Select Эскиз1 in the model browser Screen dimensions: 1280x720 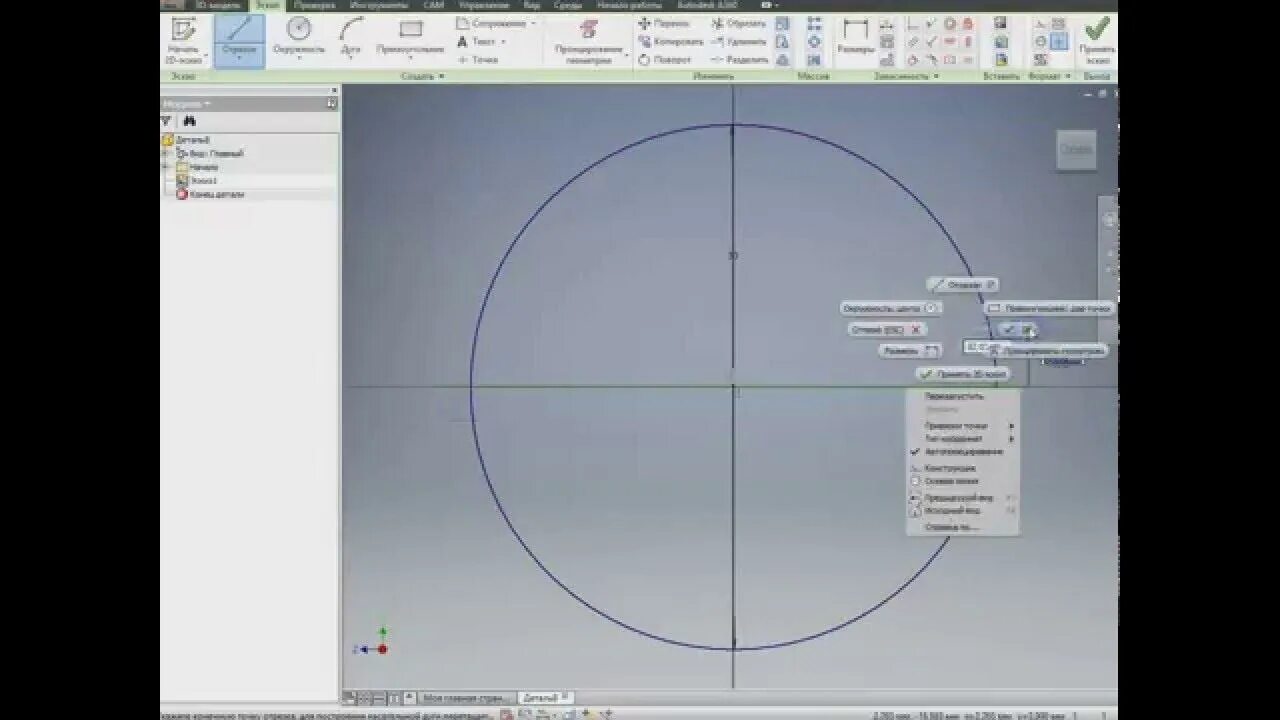click(x=203, y=181)
